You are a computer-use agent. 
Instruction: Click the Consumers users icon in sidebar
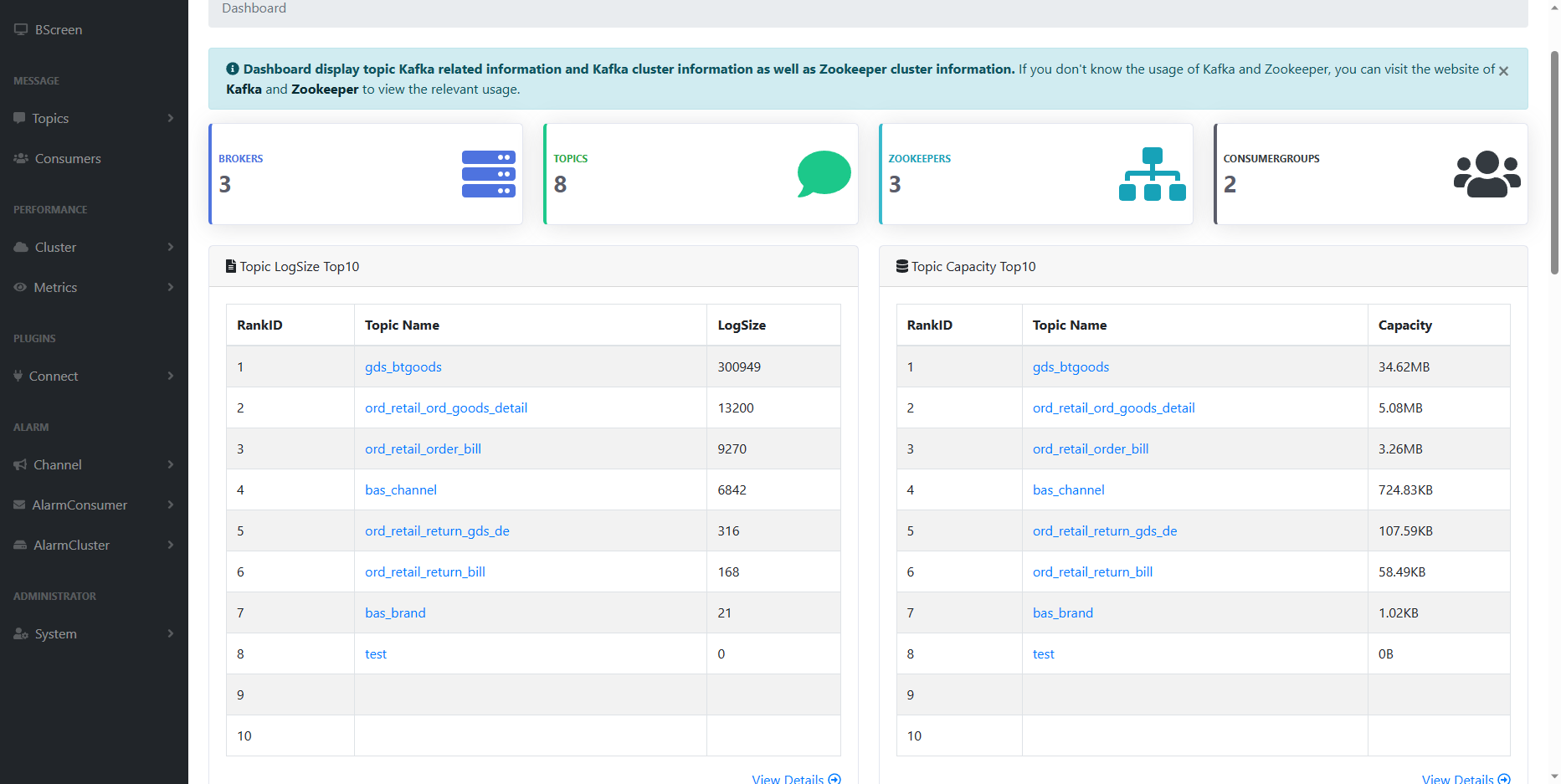(x=21, y=158)
